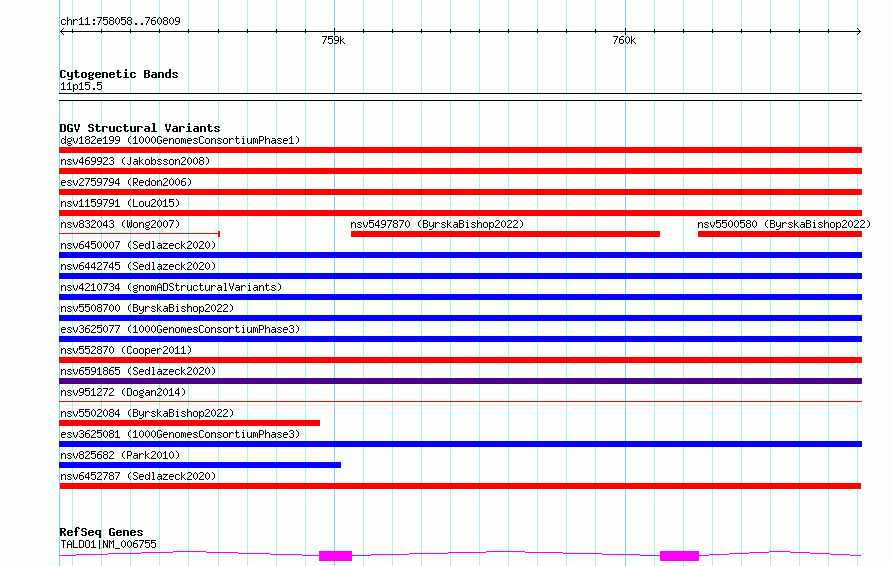The width and height of the screenshot is (890, 566).
Task: Click the blue bar under nsv6450007
Action: point(460,255)
